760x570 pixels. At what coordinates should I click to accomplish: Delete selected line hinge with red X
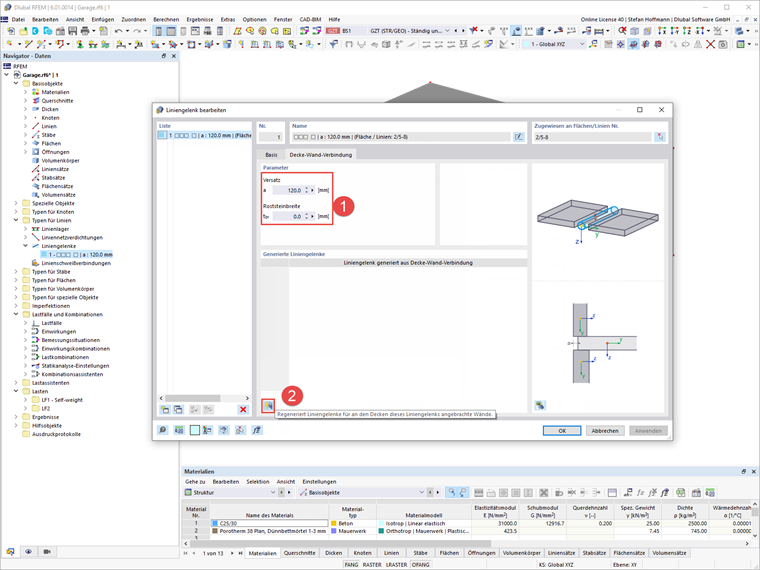(x=243, y=410)
